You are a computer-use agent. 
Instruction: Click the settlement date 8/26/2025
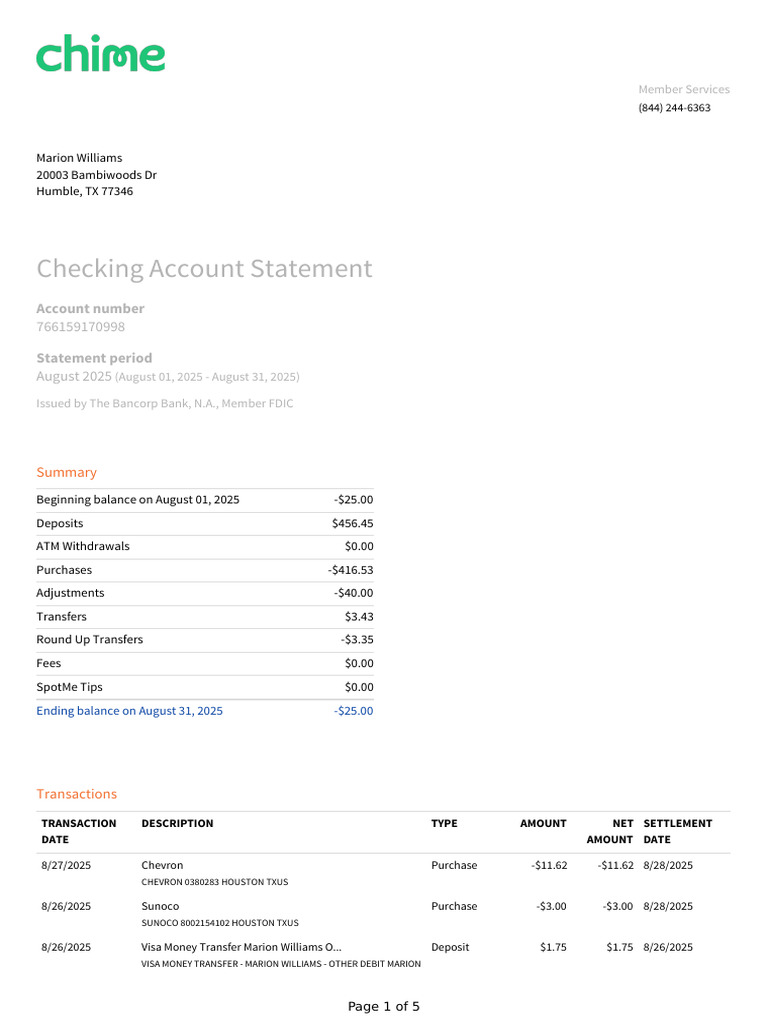coord(668,947)
